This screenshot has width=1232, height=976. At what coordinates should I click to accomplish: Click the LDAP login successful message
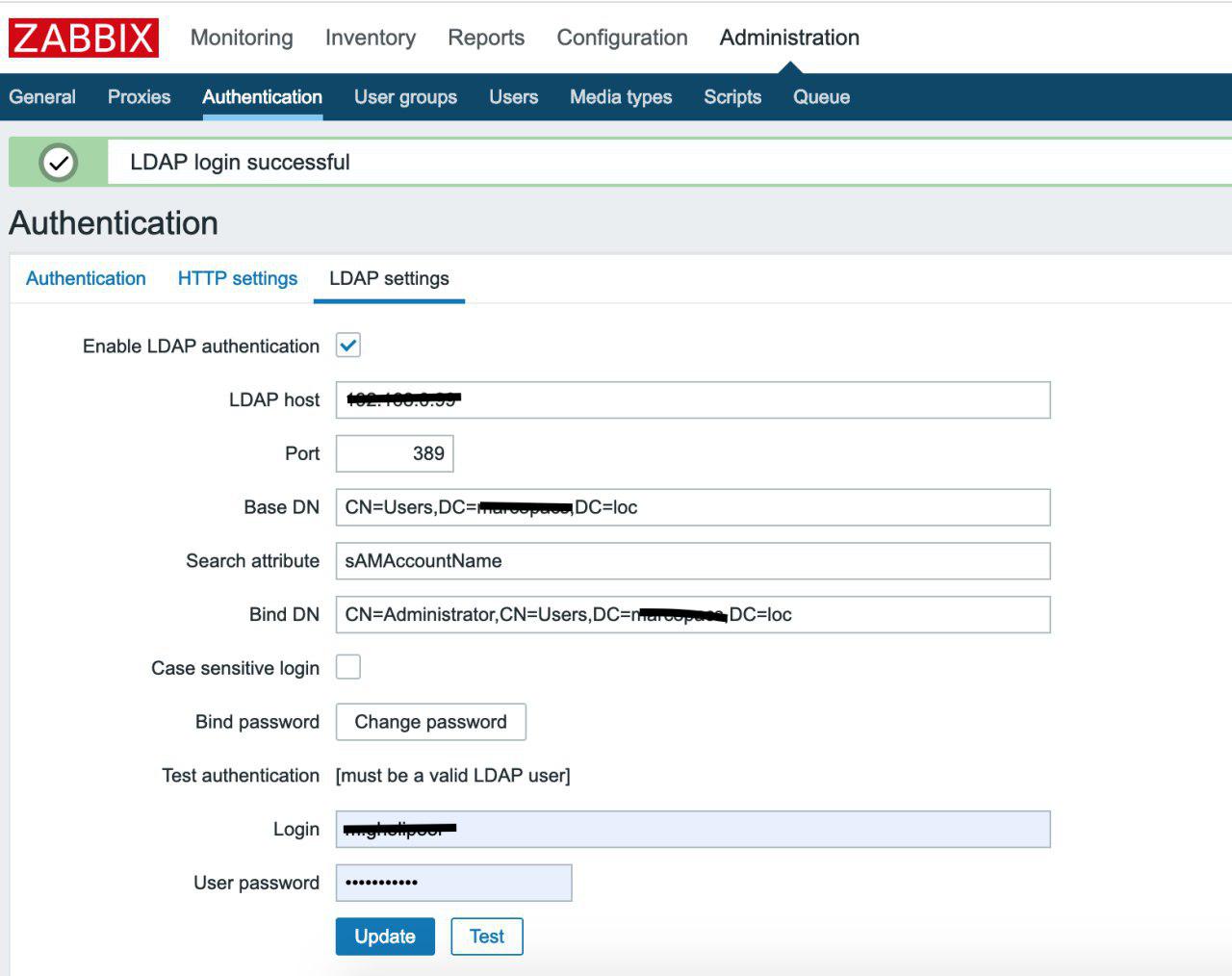tap(240, 163)
